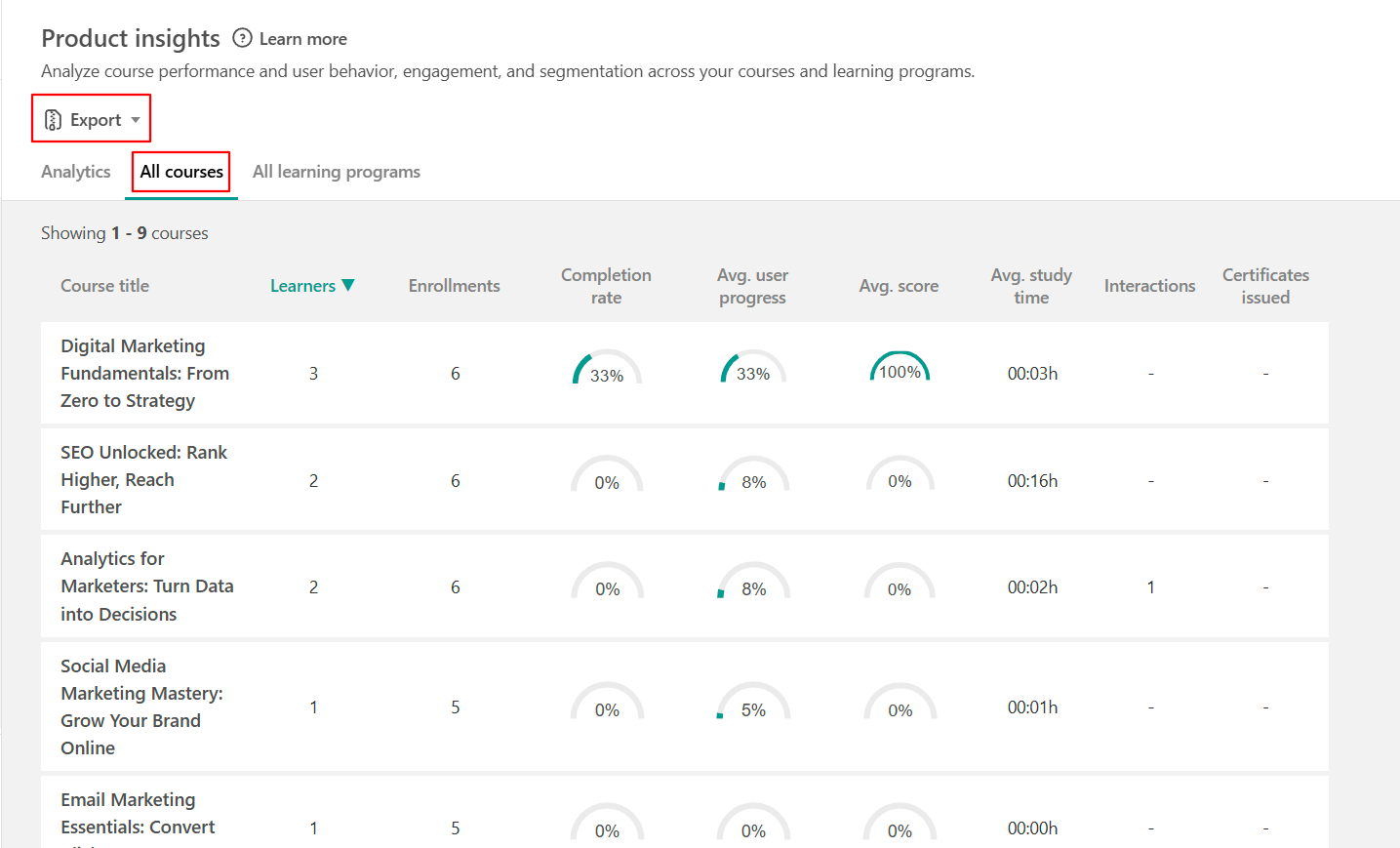Sort by Avg. score column
The width and height of the screenshot is (1400, 848).
[x=899, y=286]
